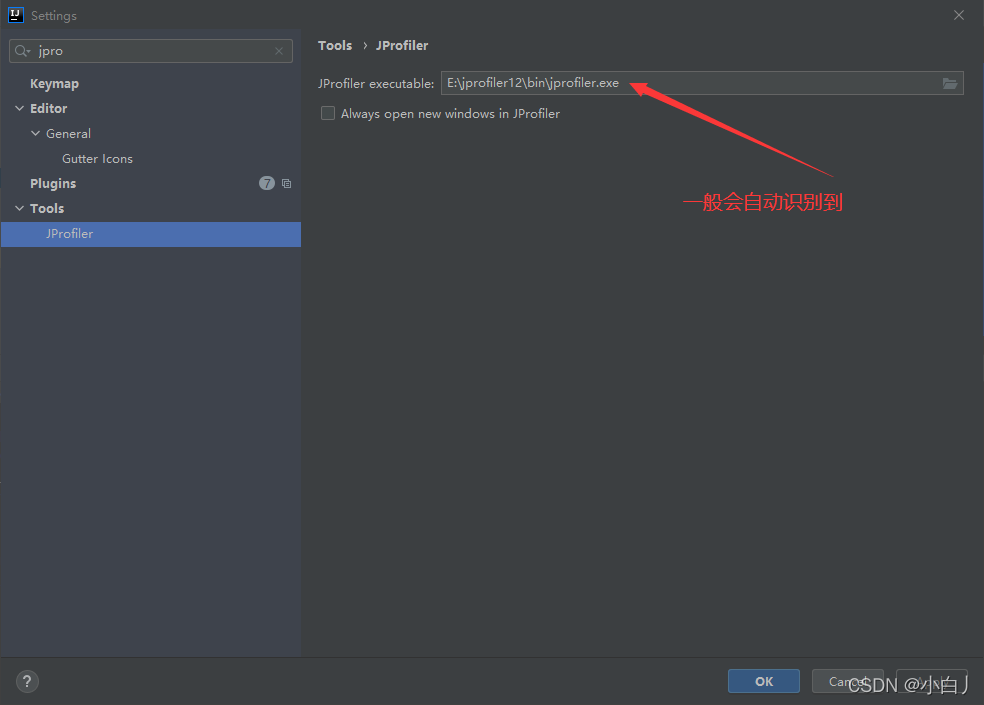The image size is (984, 705).
Task: Click the Tools breadcrumb link
Action: (335, 45)
